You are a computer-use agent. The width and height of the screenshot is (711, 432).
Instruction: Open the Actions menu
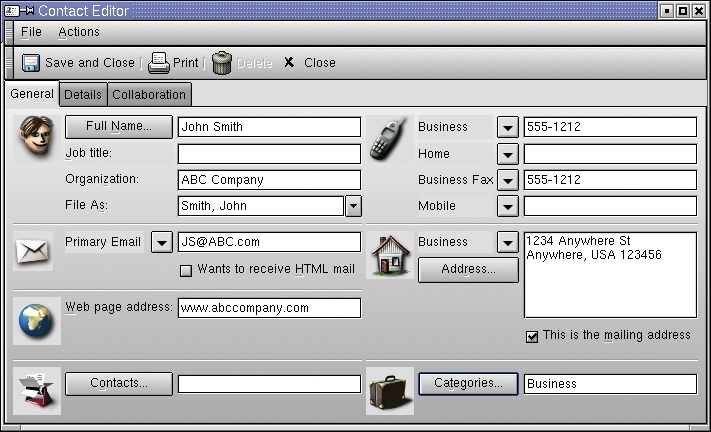coord(79,32)
